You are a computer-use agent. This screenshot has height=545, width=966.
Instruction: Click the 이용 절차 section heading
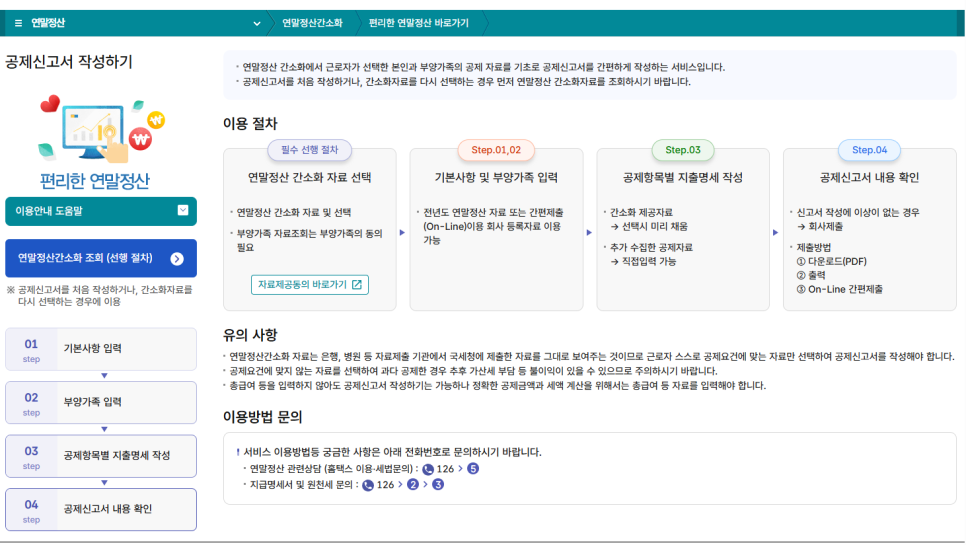[x=250, y=123]
